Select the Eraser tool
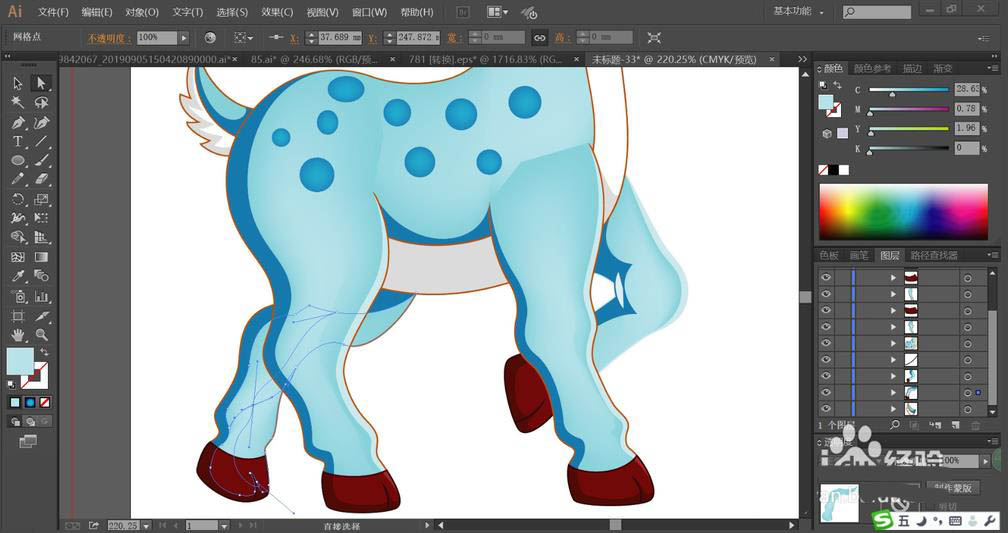1008x533 pixels. coord(41,179)
